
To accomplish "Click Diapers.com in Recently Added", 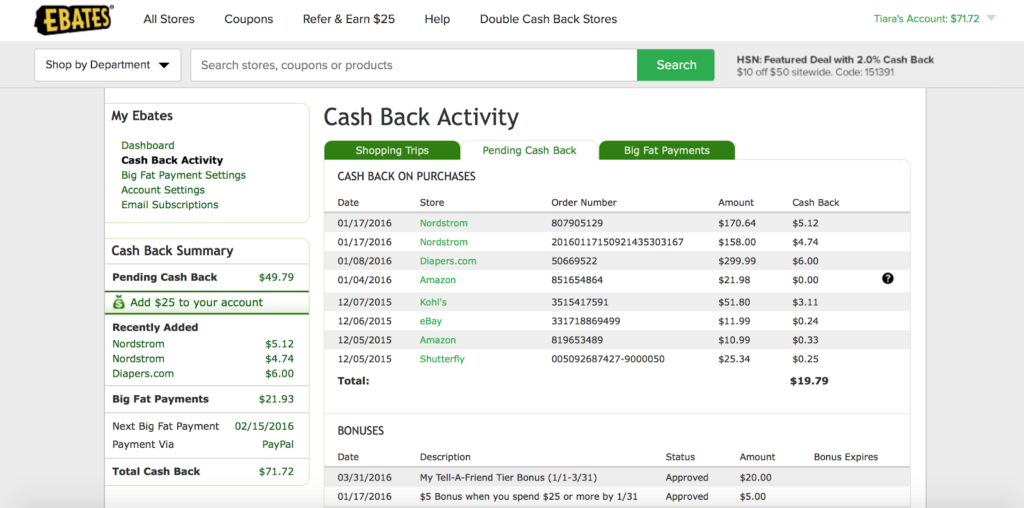I will coord(143,373).
